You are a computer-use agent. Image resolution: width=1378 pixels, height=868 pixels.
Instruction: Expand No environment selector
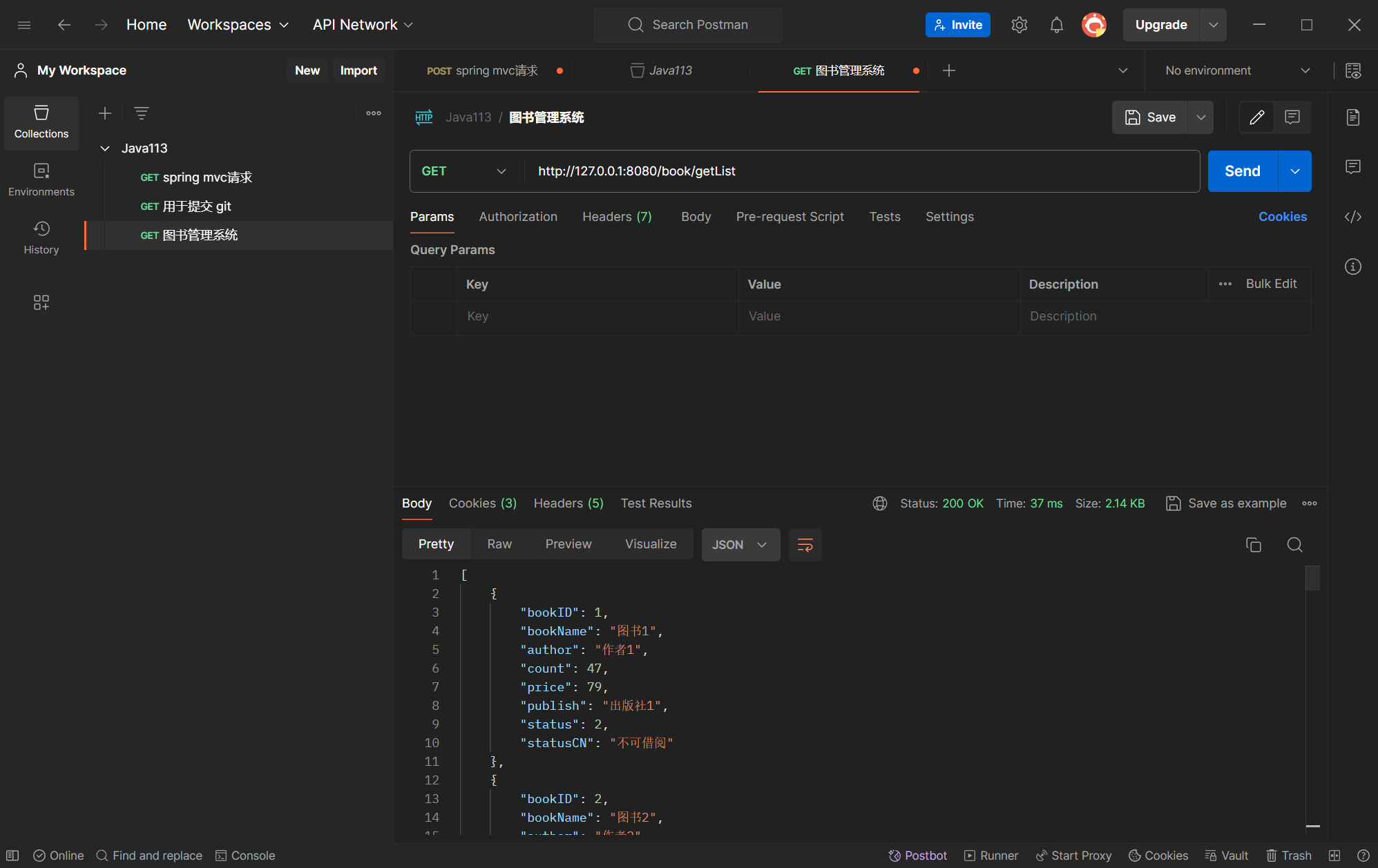pos(1236,70)
